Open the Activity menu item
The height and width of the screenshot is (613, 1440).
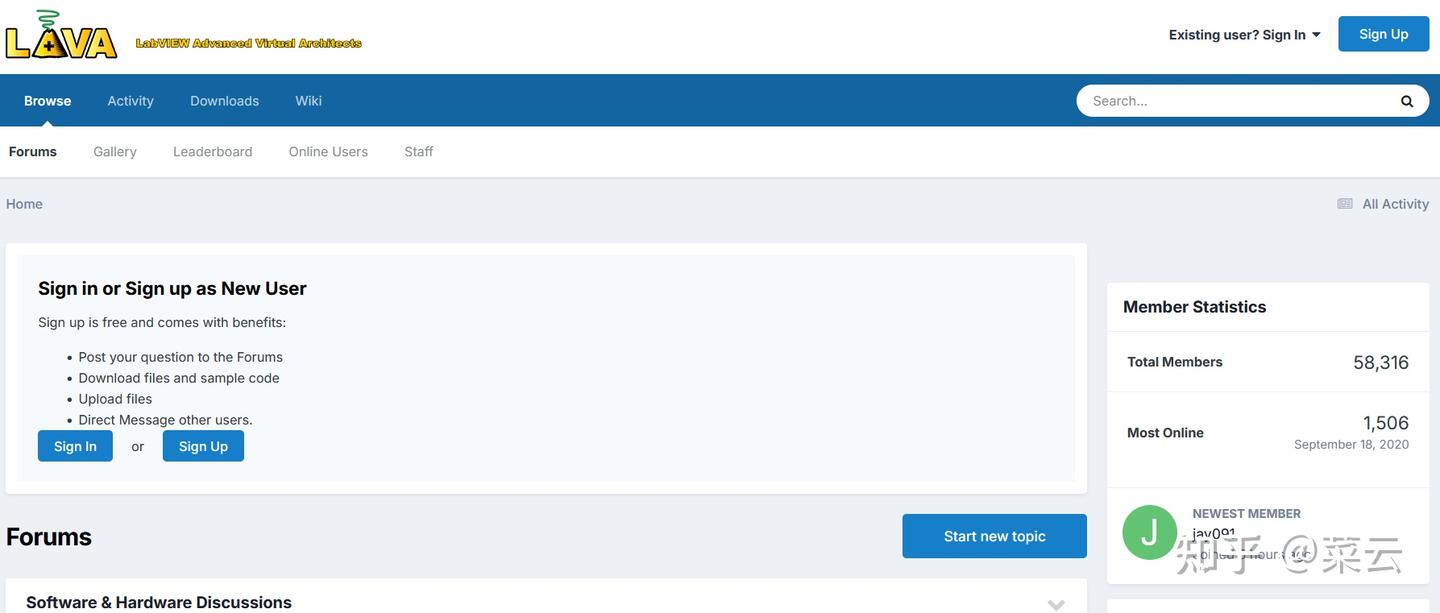[131, 101]
